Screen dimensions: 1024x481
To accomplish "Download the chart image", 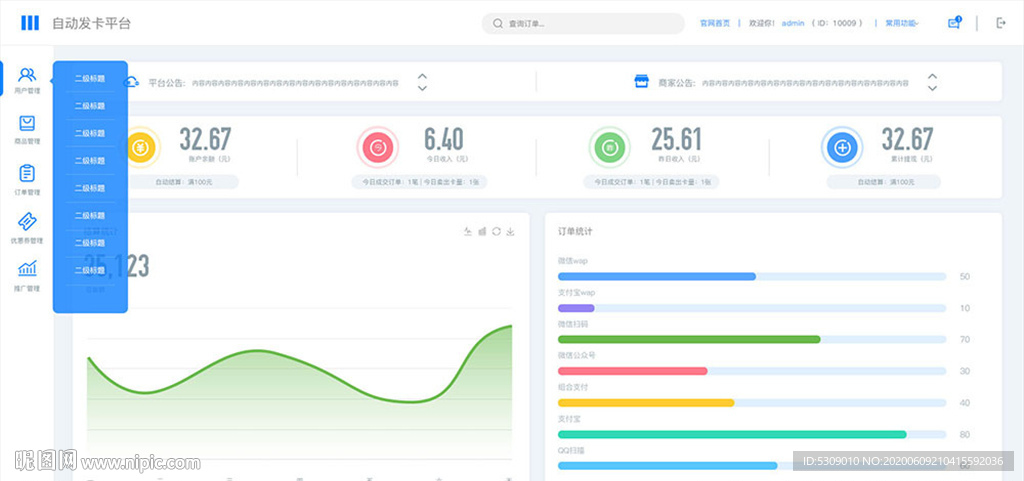I will coord(511,232).
